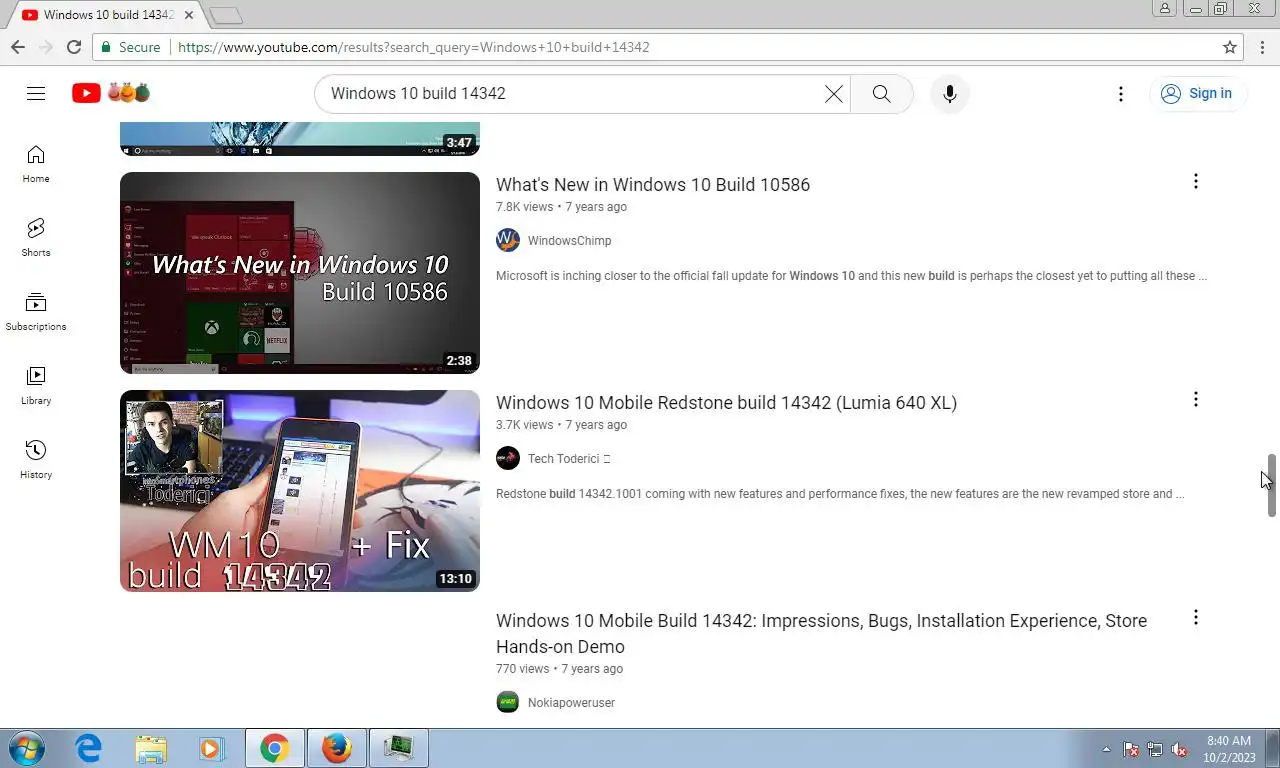Click the browser Forward arrow
The width and height of the screenshot is (1280, 768).
46,47
